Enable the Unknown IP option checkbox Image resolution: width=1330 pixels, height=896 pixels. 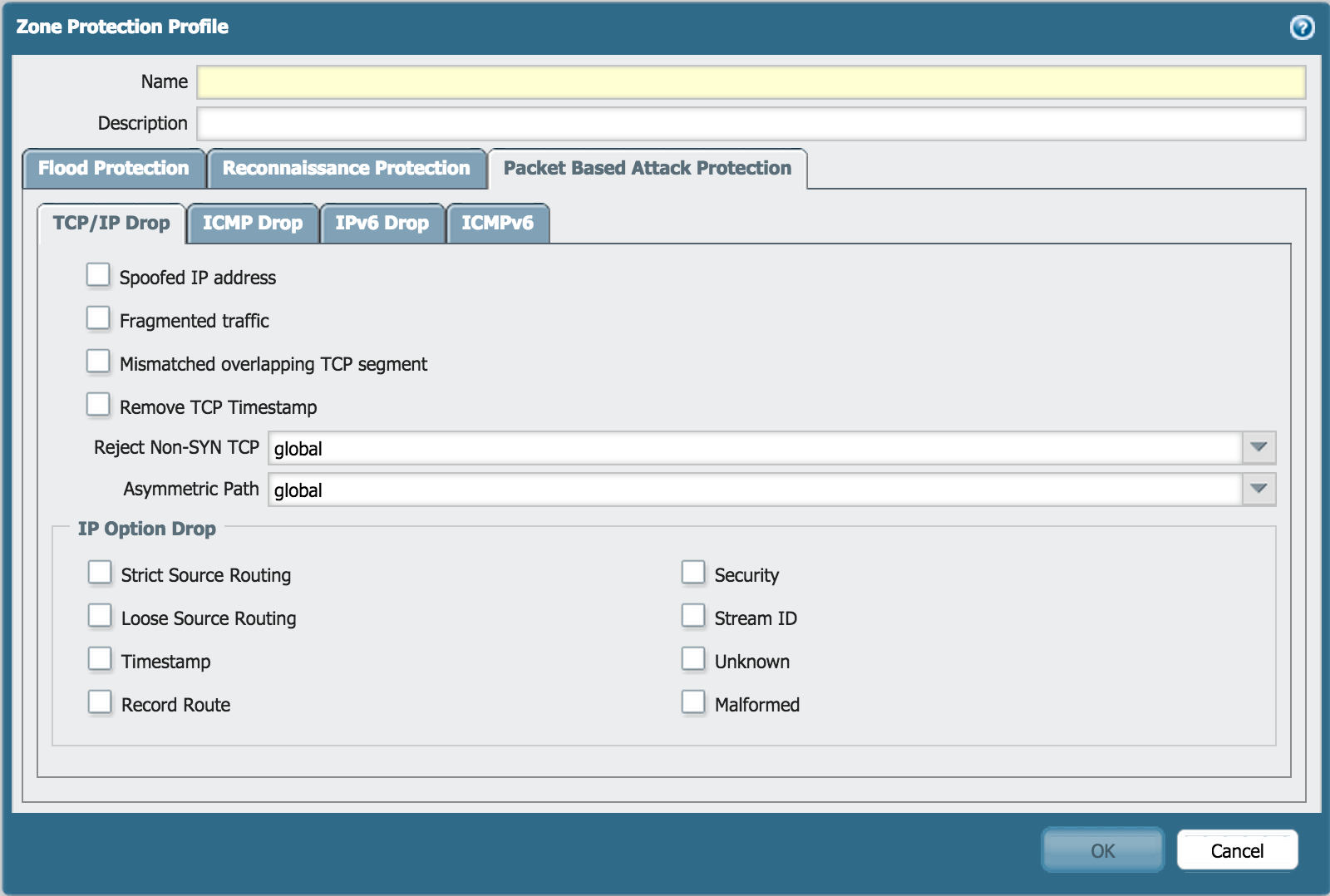pyautogui.click(x=693, y=659)
